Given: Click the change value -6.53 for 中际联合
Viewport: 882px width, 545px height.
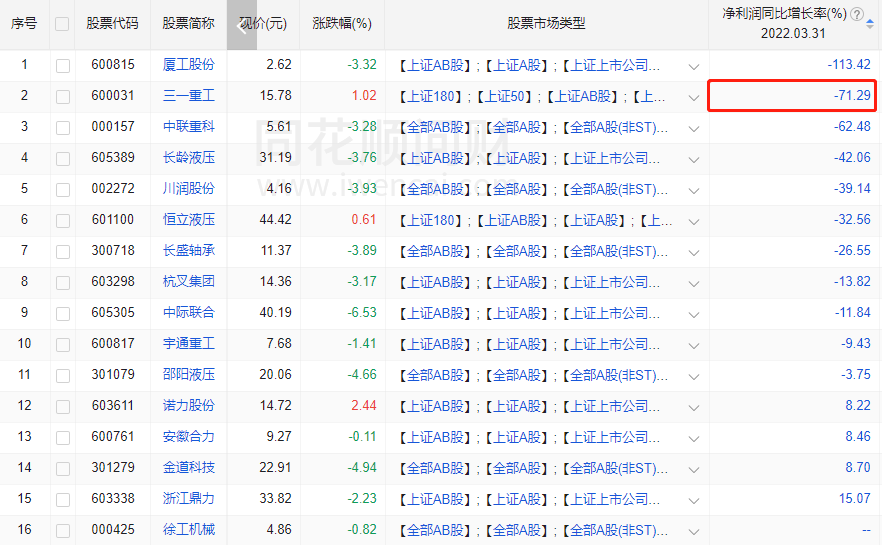Looking at the screenshot, I should pos(362,313).
